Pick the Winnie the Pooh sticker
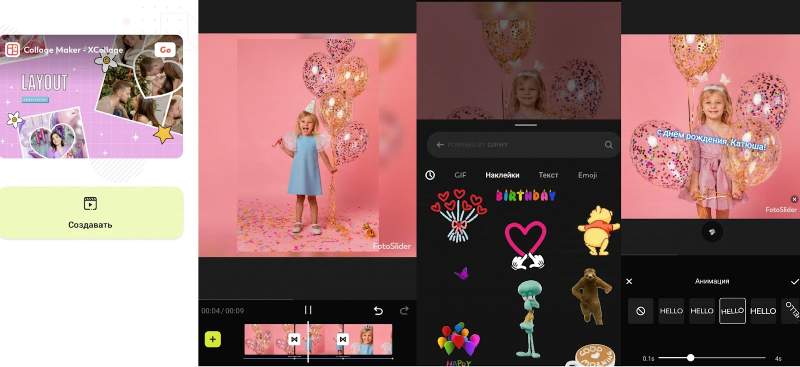The height and width of the screenshot is (367, 800). coord(597,231)
